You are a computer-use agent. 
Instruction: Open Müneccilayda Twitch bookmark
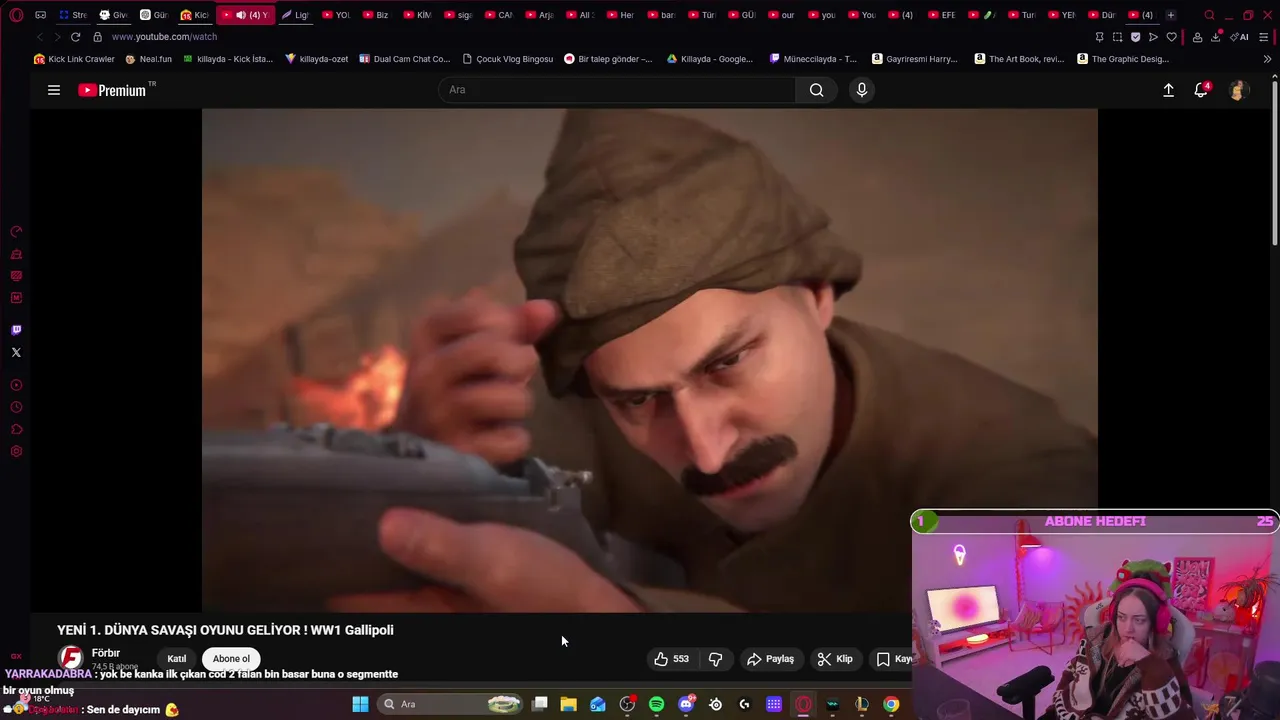pyautogui.click(x=813, y=59)
